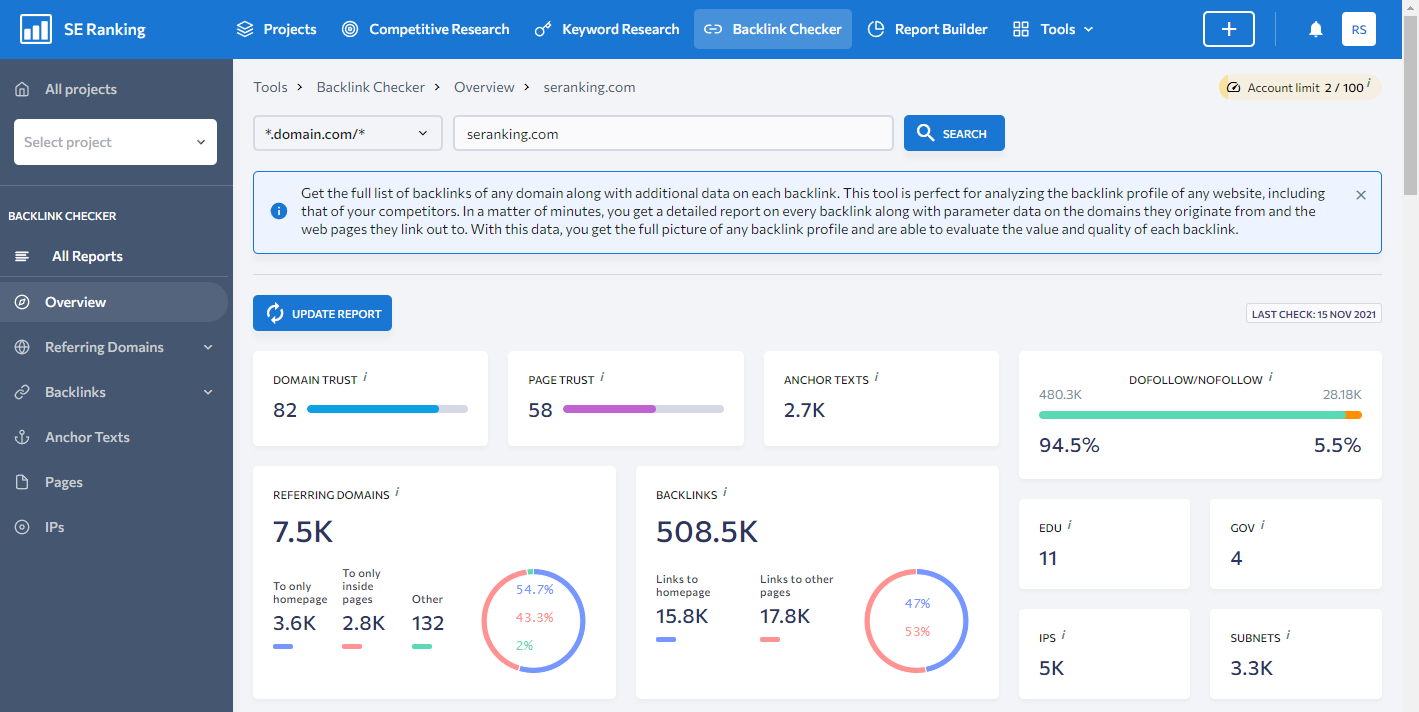Click the Referring Domains card info icon
The width and height of the screenshot is (1419, 712).
tap(397, 492)
